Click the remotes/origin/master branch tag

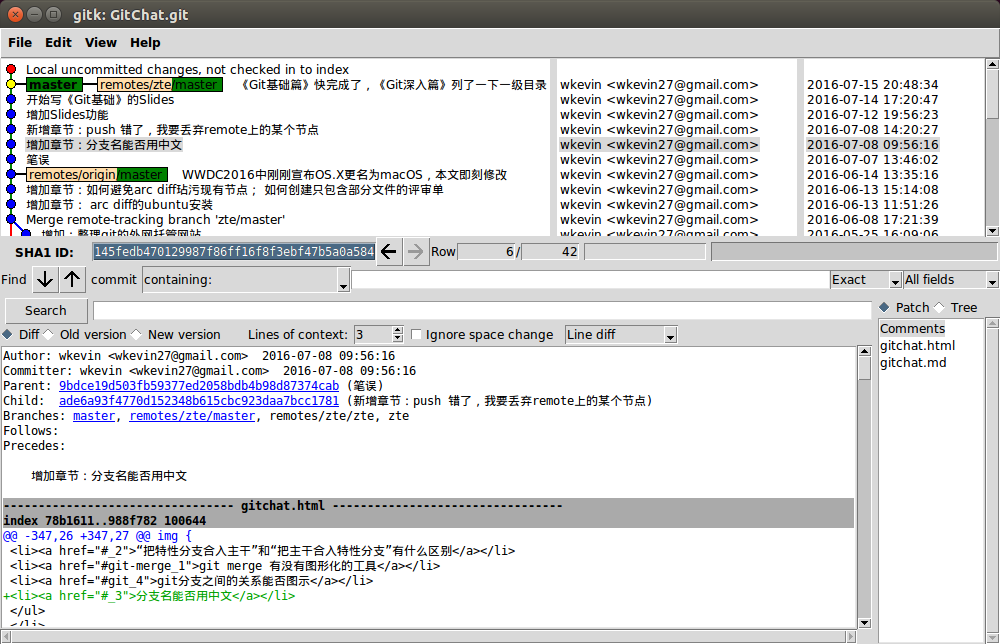click(96, 175)
